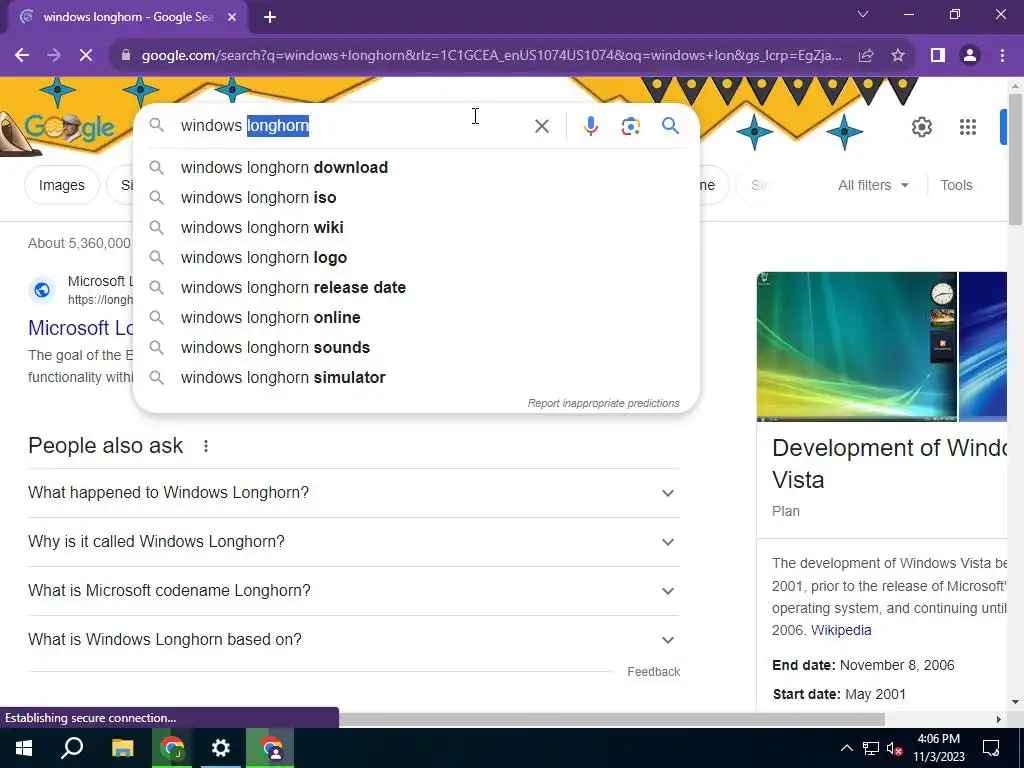Expand What is Microsoft codename Longhorn?
This screenshot has height=768, width=1024.
click(354, 590)
